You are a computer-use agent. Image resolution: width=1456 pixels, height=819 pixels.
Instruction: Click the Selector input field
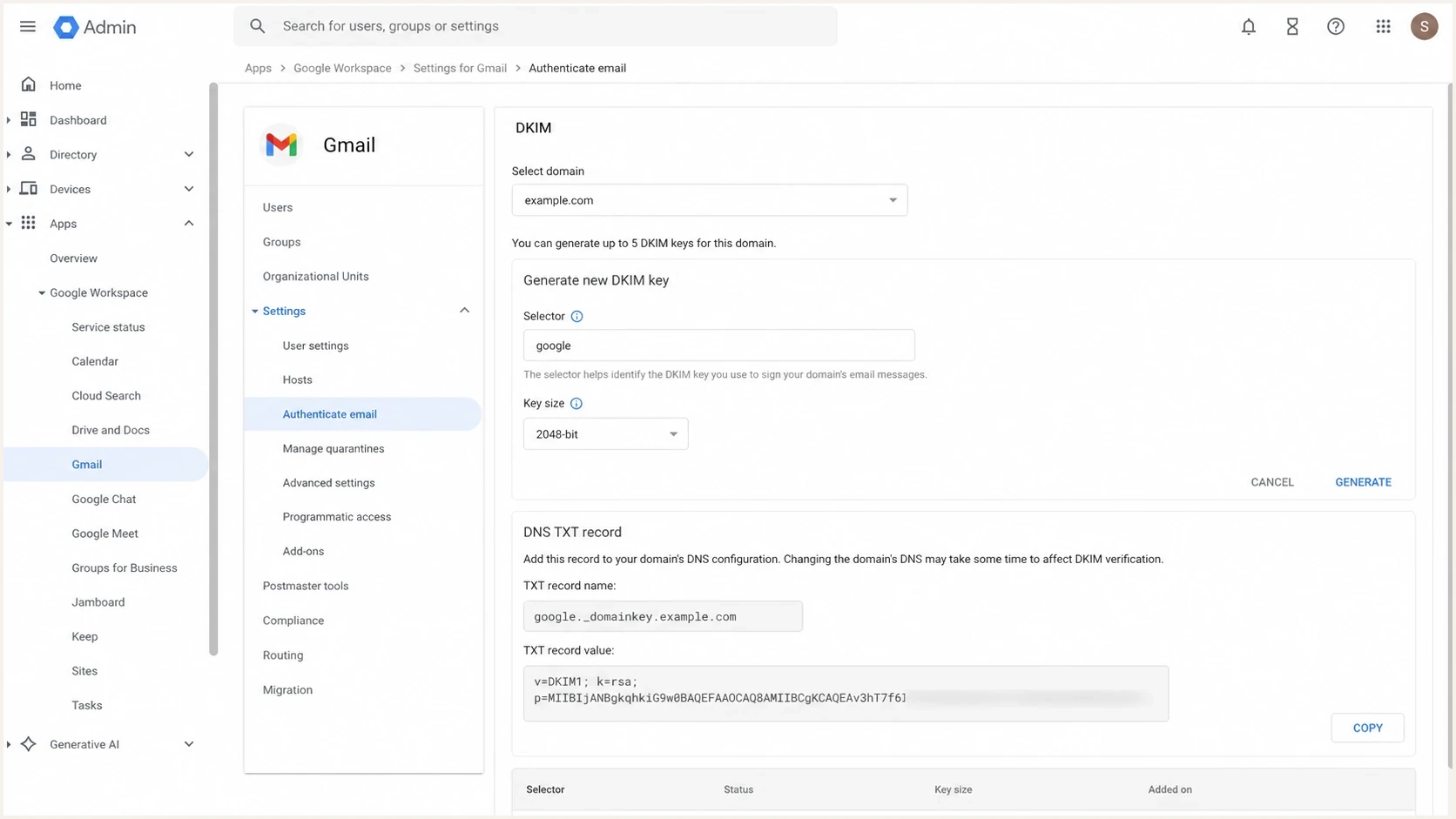coord(718,346)
